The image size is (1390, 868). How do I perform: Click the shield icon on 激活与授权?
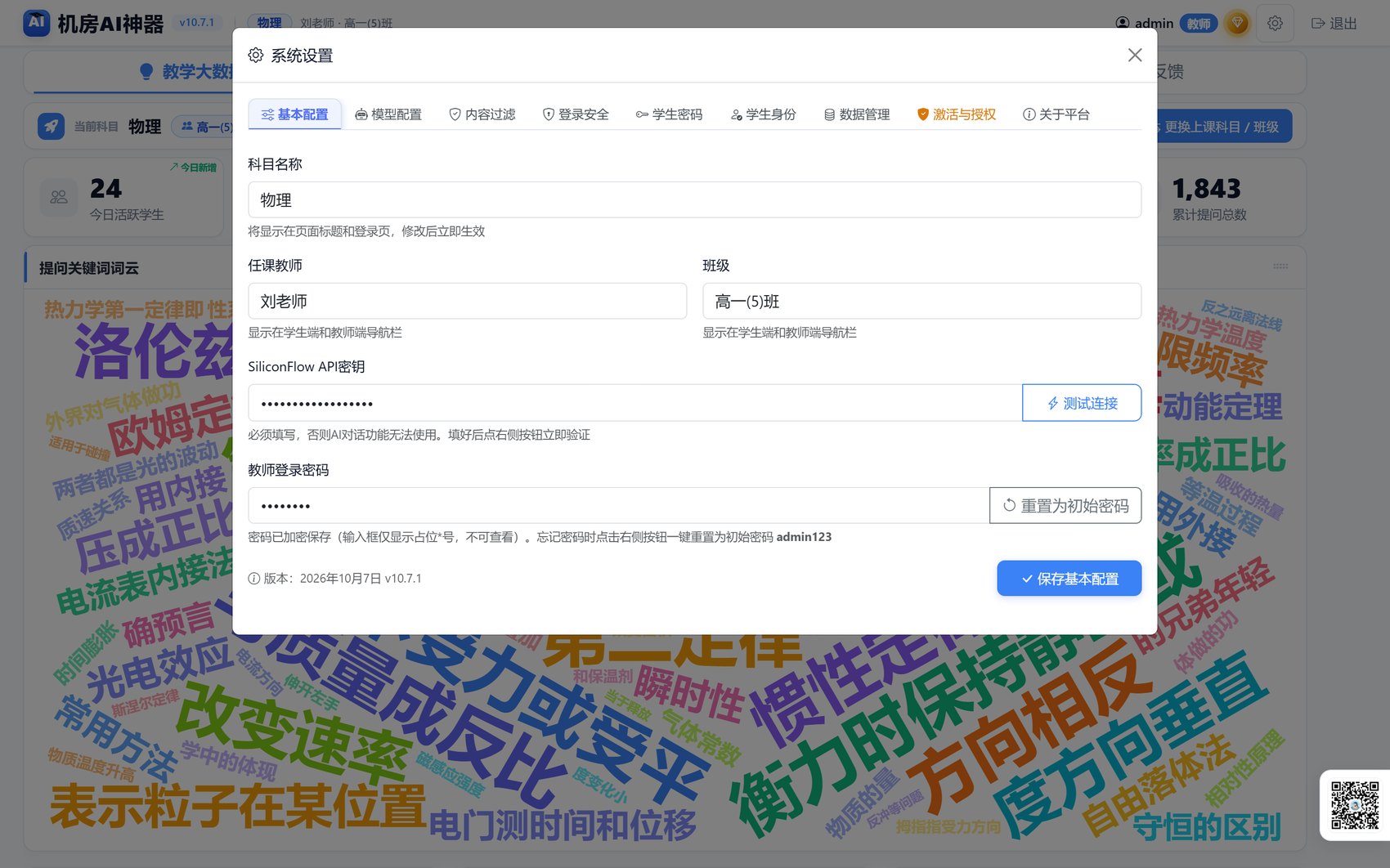click(x=923, y=115)
